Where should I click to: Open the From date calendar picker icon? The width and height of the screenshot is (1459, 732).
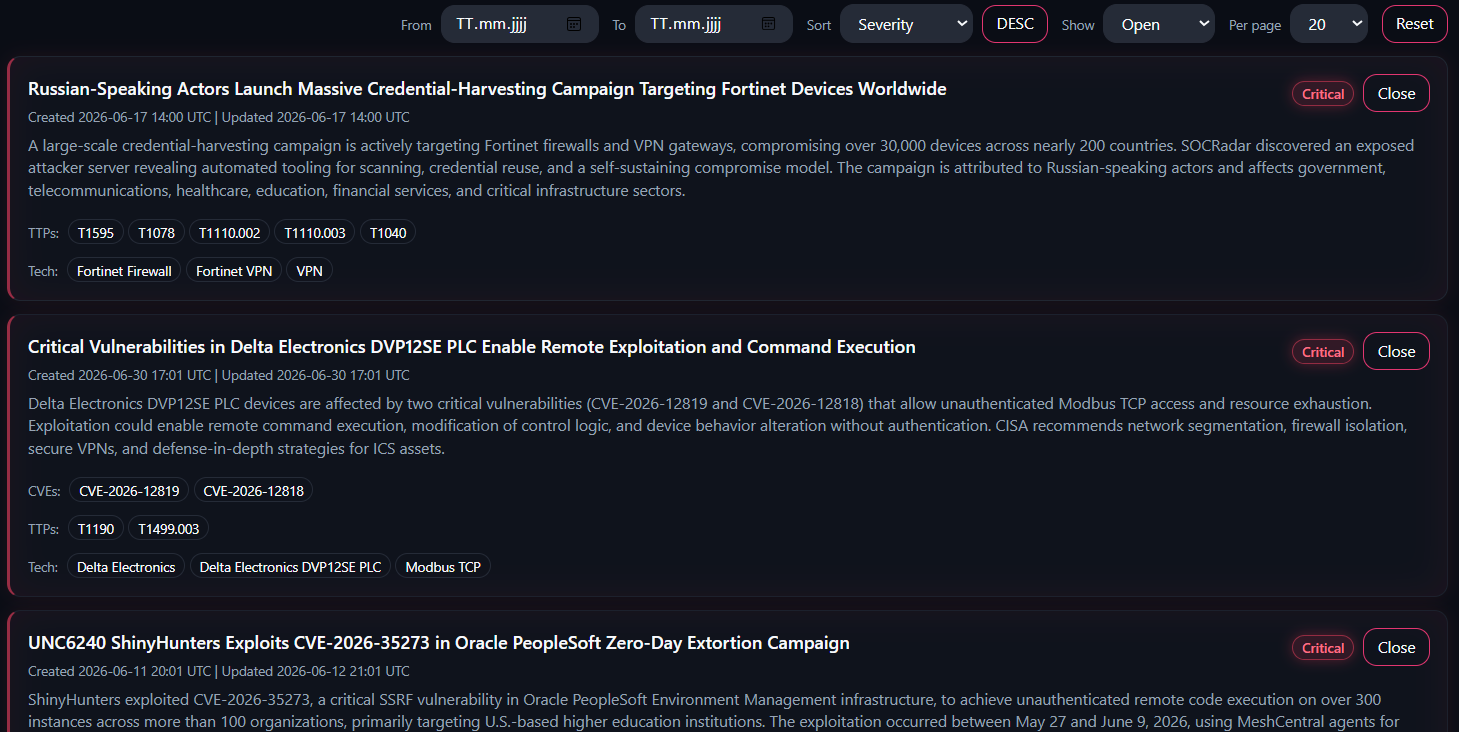(574, 24)
